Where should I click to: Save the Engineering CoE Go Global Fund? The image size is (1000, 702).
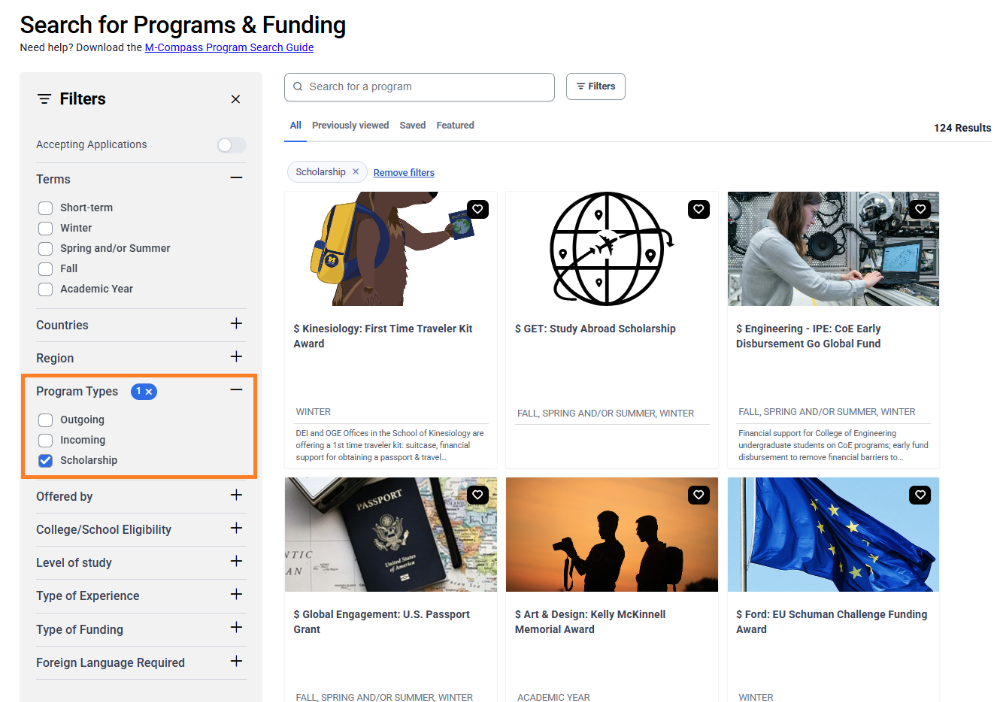[x=920, y=209]
